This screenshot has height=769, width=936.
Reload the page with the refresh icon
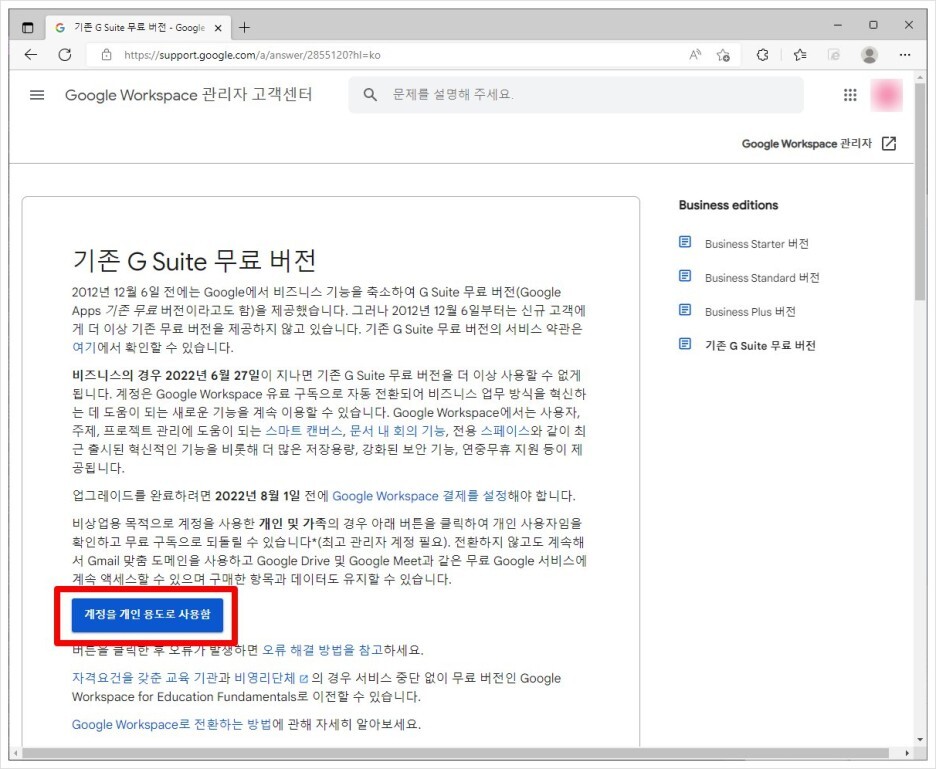pyautogui.click(x=65, y=55)
